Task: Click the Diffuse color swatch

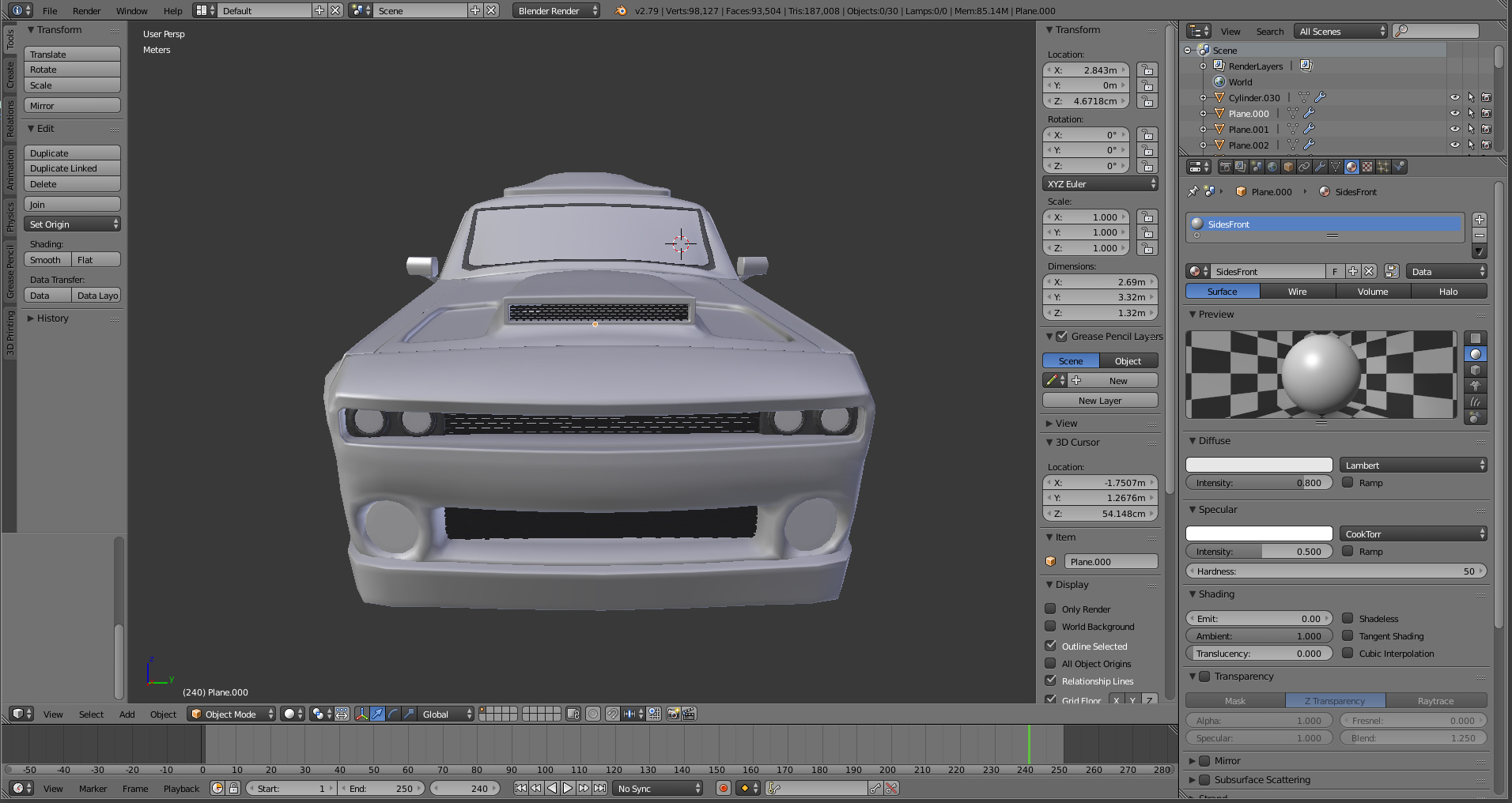Action: 1259,466
